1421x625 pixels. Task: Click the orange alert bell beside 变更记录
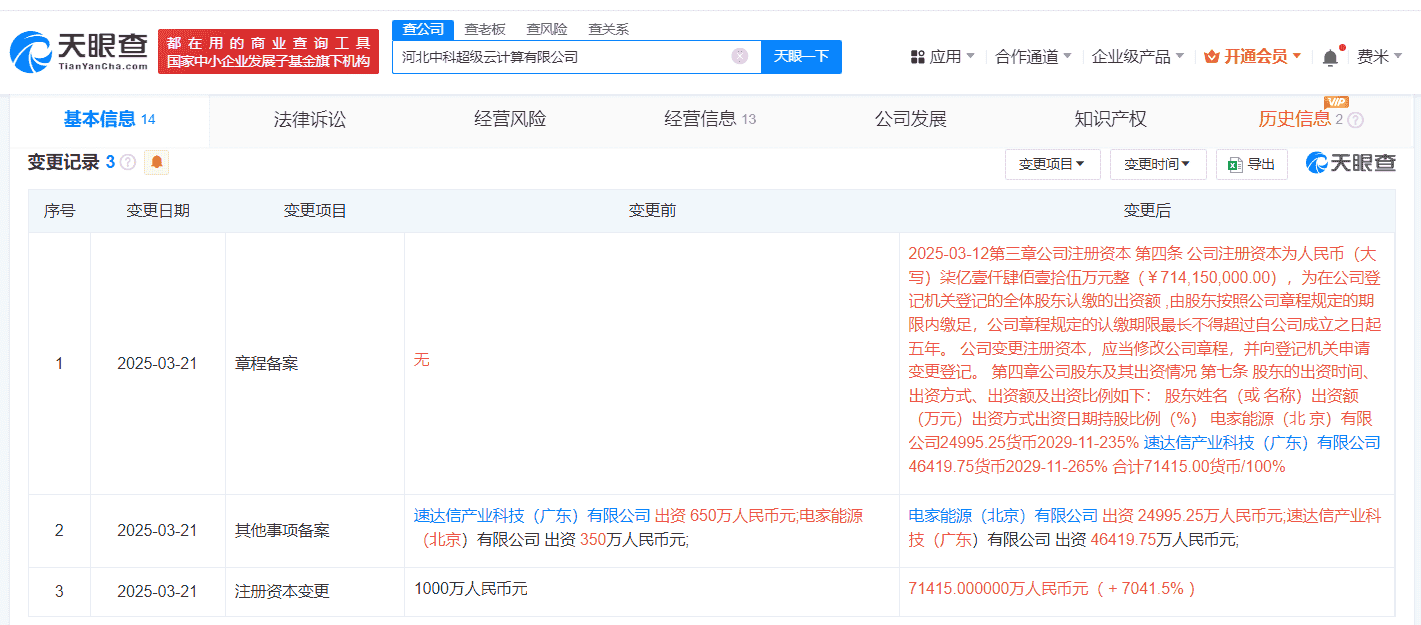[156, 162]
